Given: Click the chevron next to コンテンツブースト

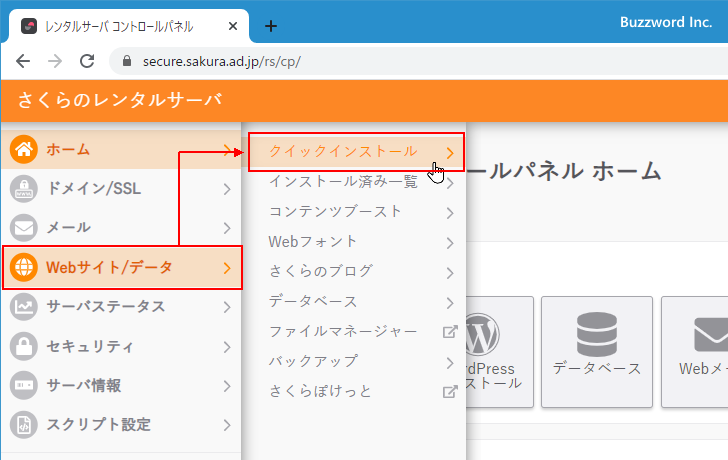Looking at the screenshot, I should click(449, 213).
